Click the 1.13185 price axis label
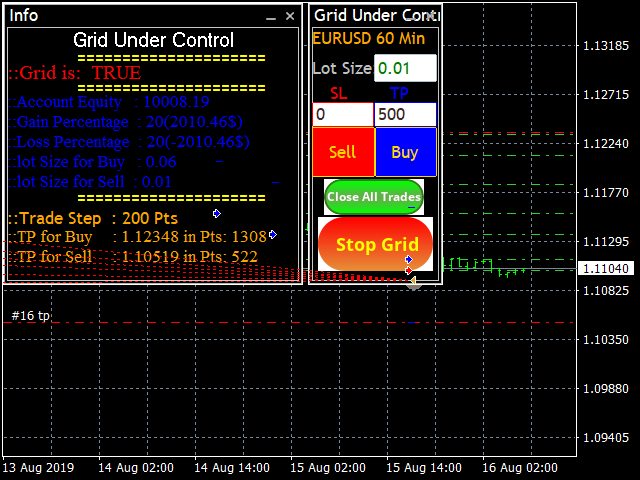The width and height of the screenshot is (640, 480). [606, 46]
